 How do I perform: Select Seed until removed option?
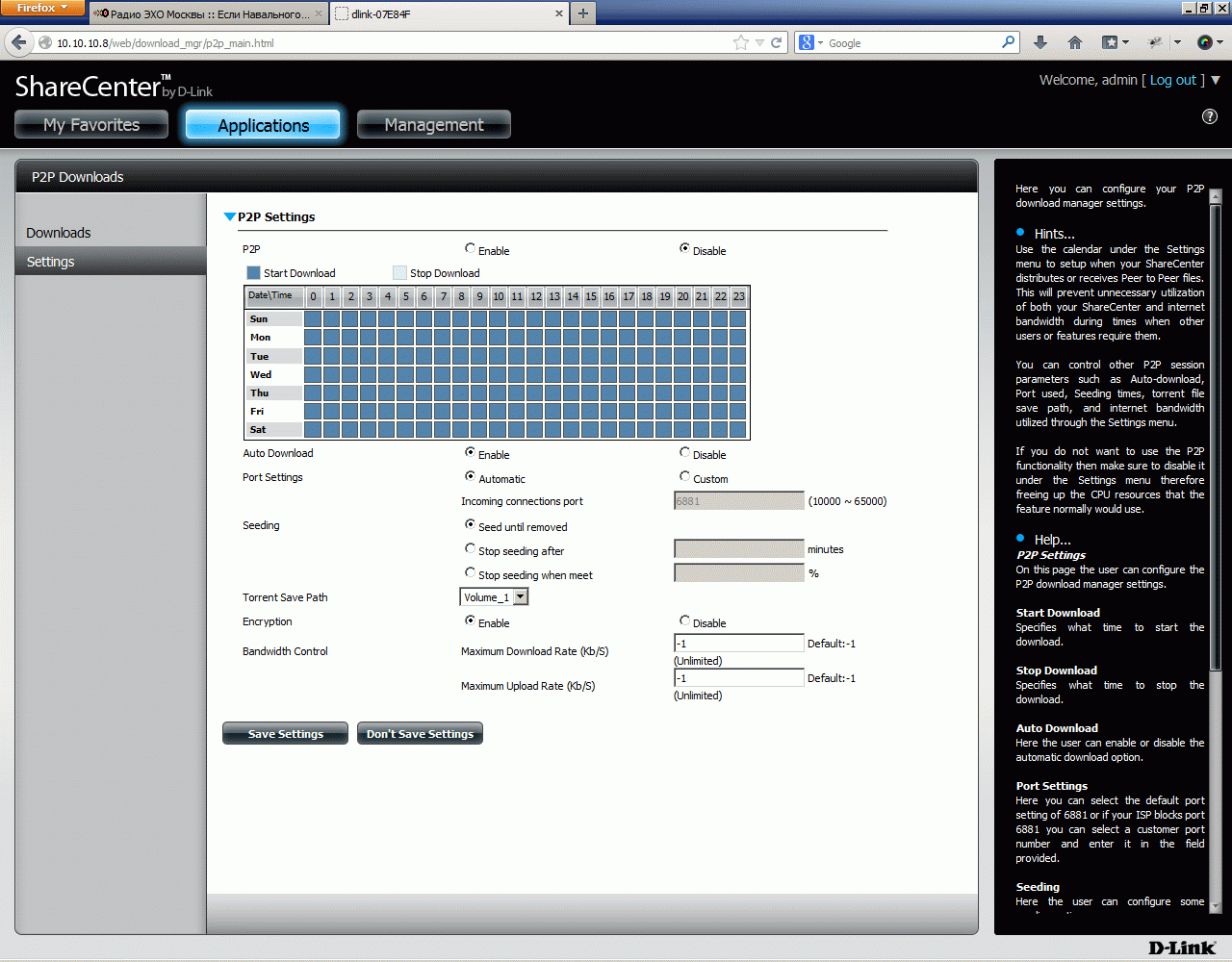[x=470, y=524]
